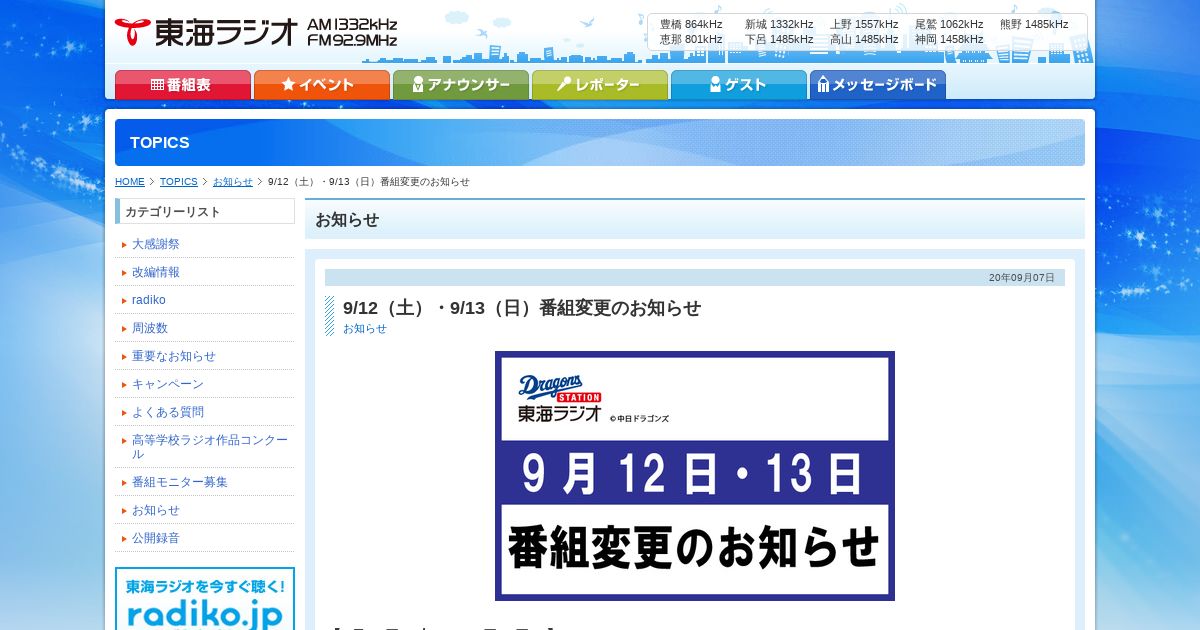Screen dimensions: 1200x630
Task: Click the 番組変更のお知らせ article image
Action: click(x=695, y=476)
